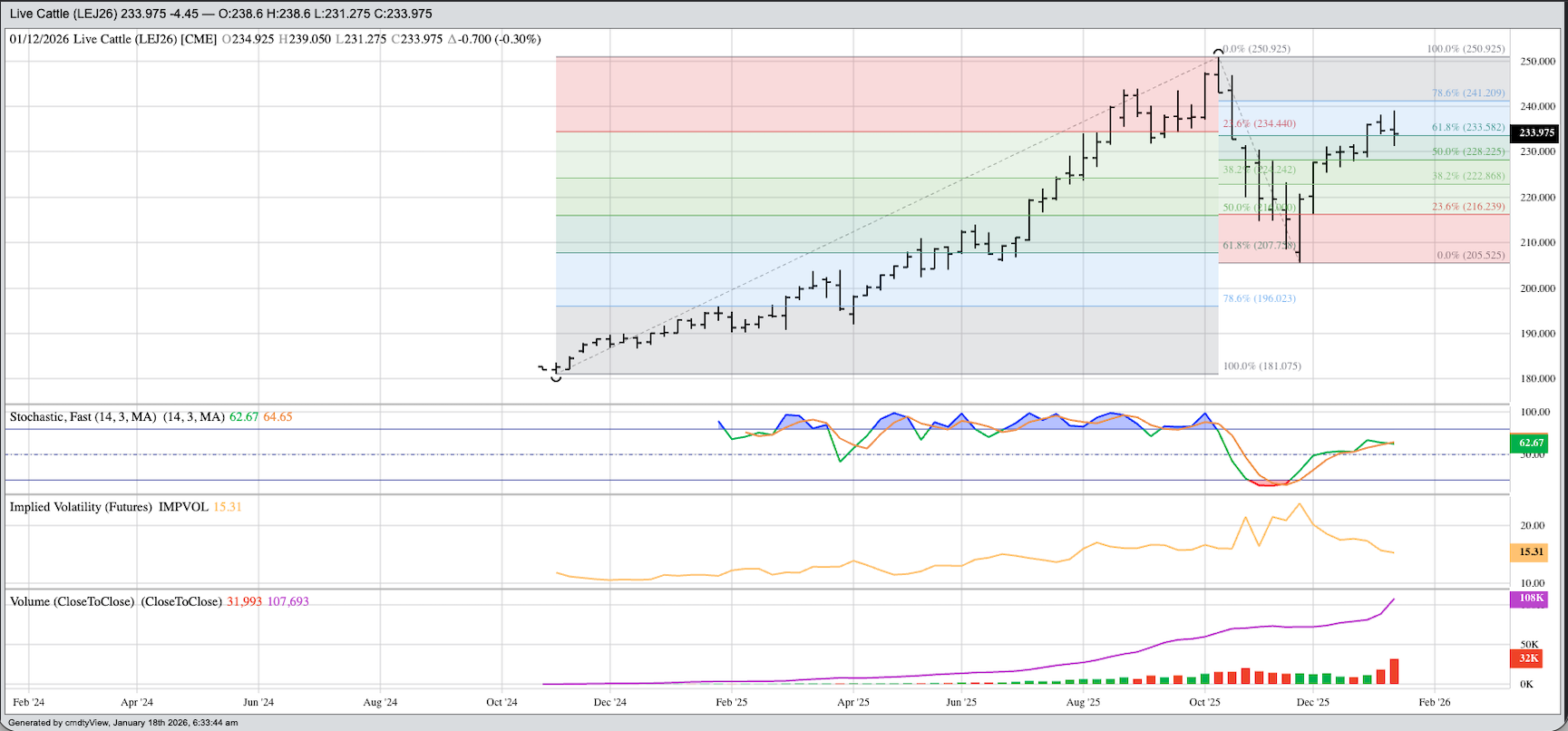This screenshot has height=731, width=1568.
Task: Click the Feb '26 date on time axis
Action: click(x=1434, y=702)
